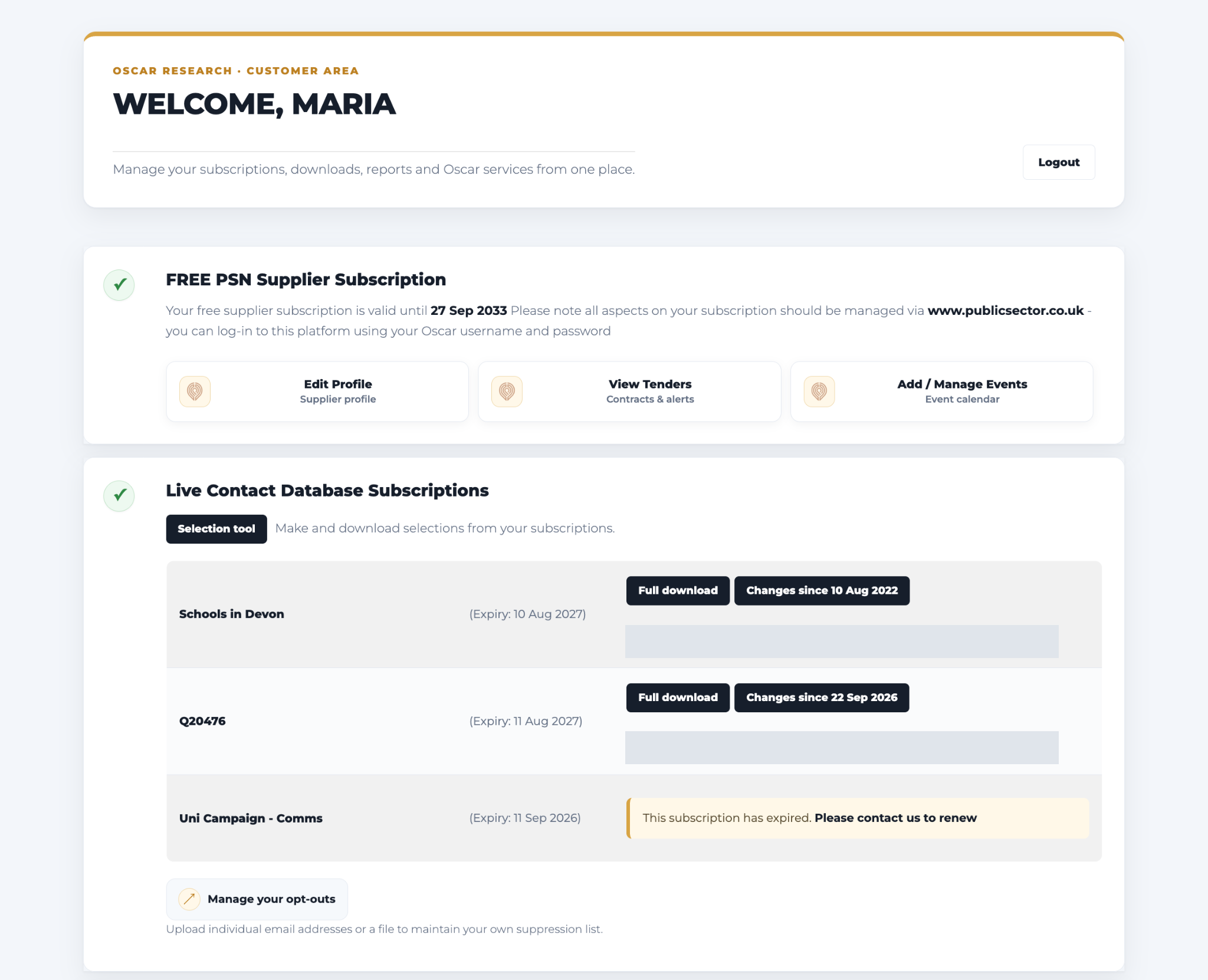
Task: Open Manage your opt-outs
Action: [x=257, y=899]
